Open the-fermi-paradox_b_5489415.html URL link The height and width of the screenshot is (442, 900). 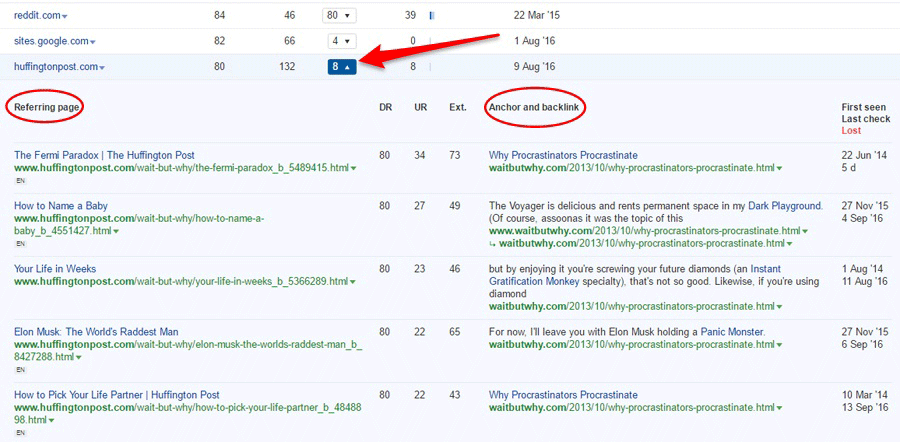click(181, 168)
